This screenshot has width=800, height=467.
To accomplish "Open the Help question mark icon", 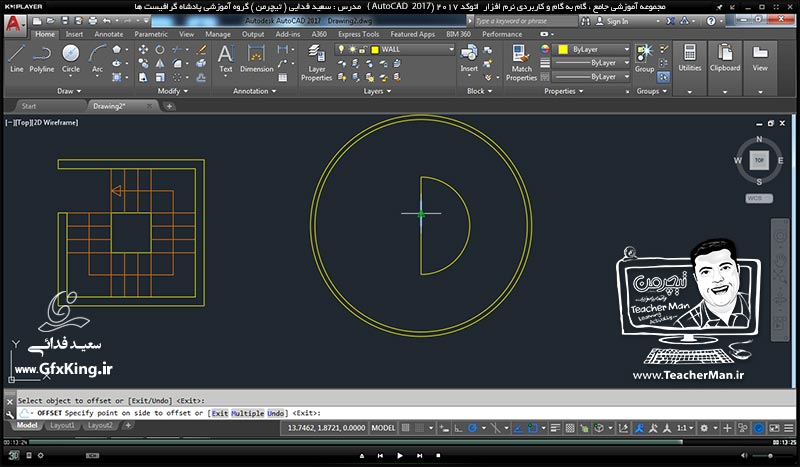I will pos(711,21).
